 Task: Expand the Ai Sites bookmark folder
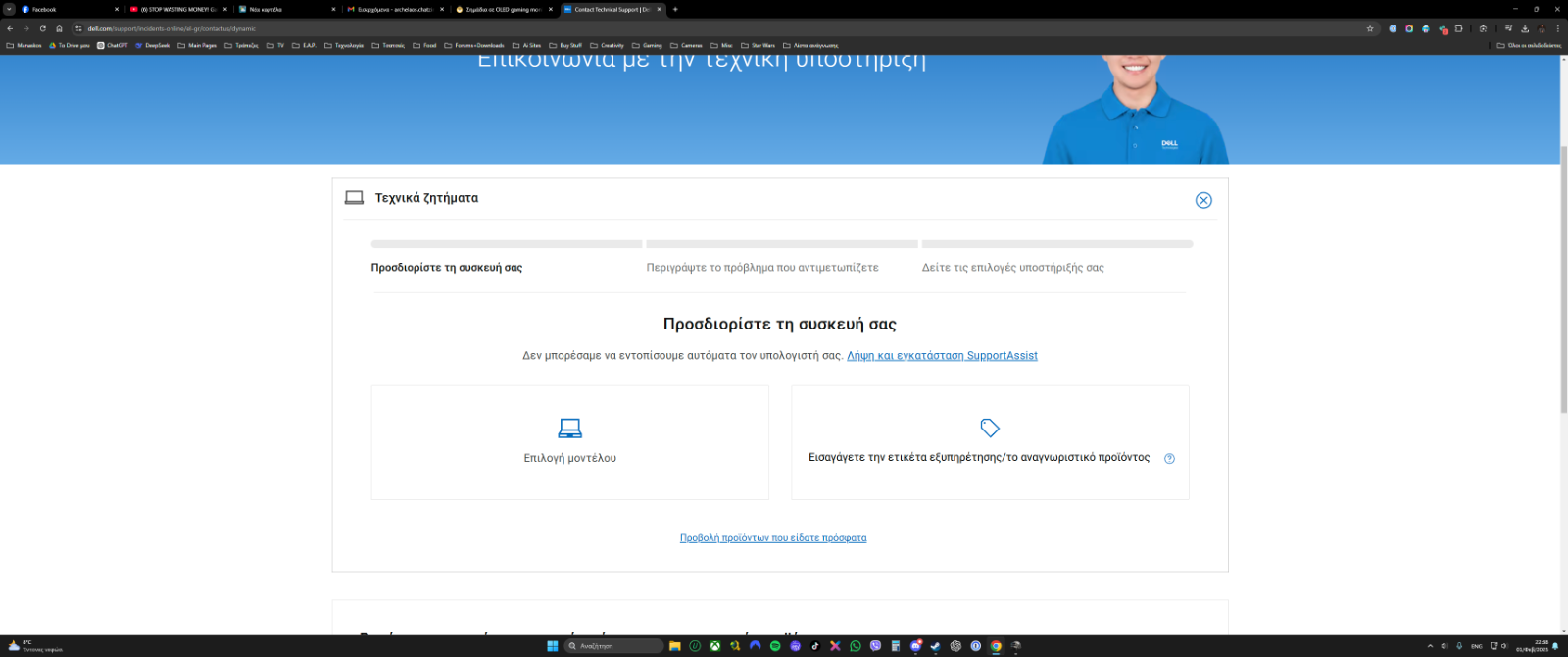pos(527,45)
